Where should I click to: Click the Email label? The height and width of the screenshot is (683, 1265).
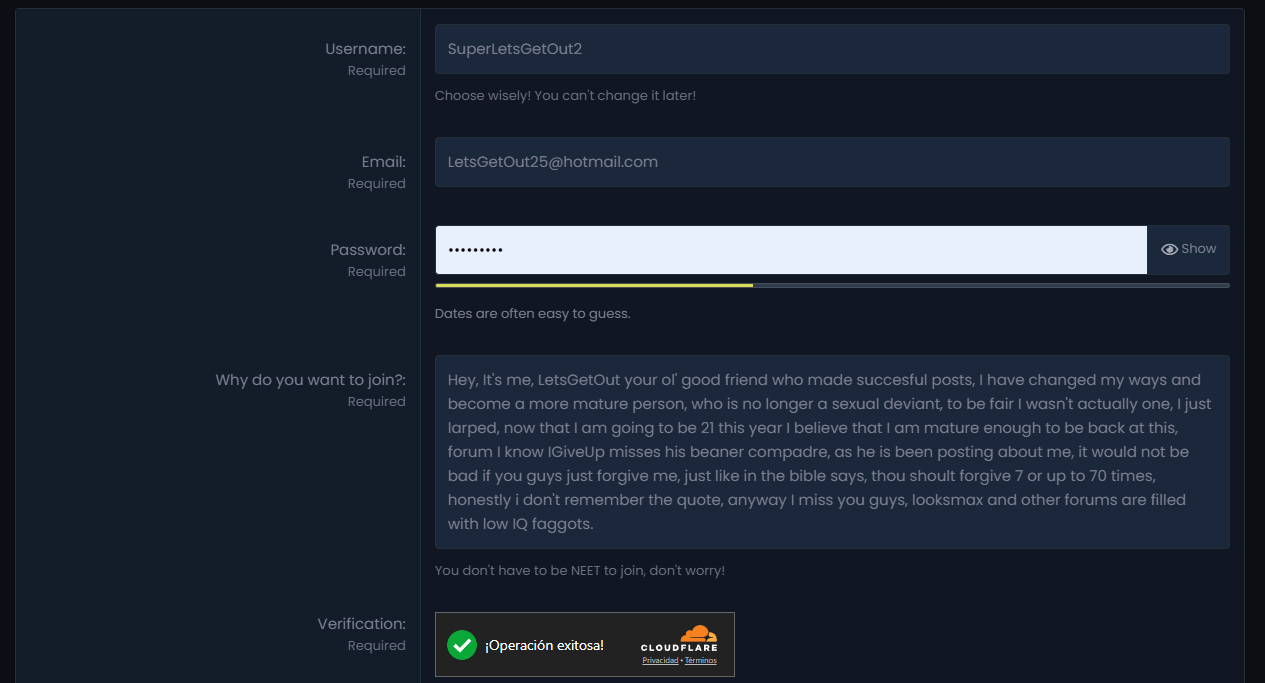384,162
